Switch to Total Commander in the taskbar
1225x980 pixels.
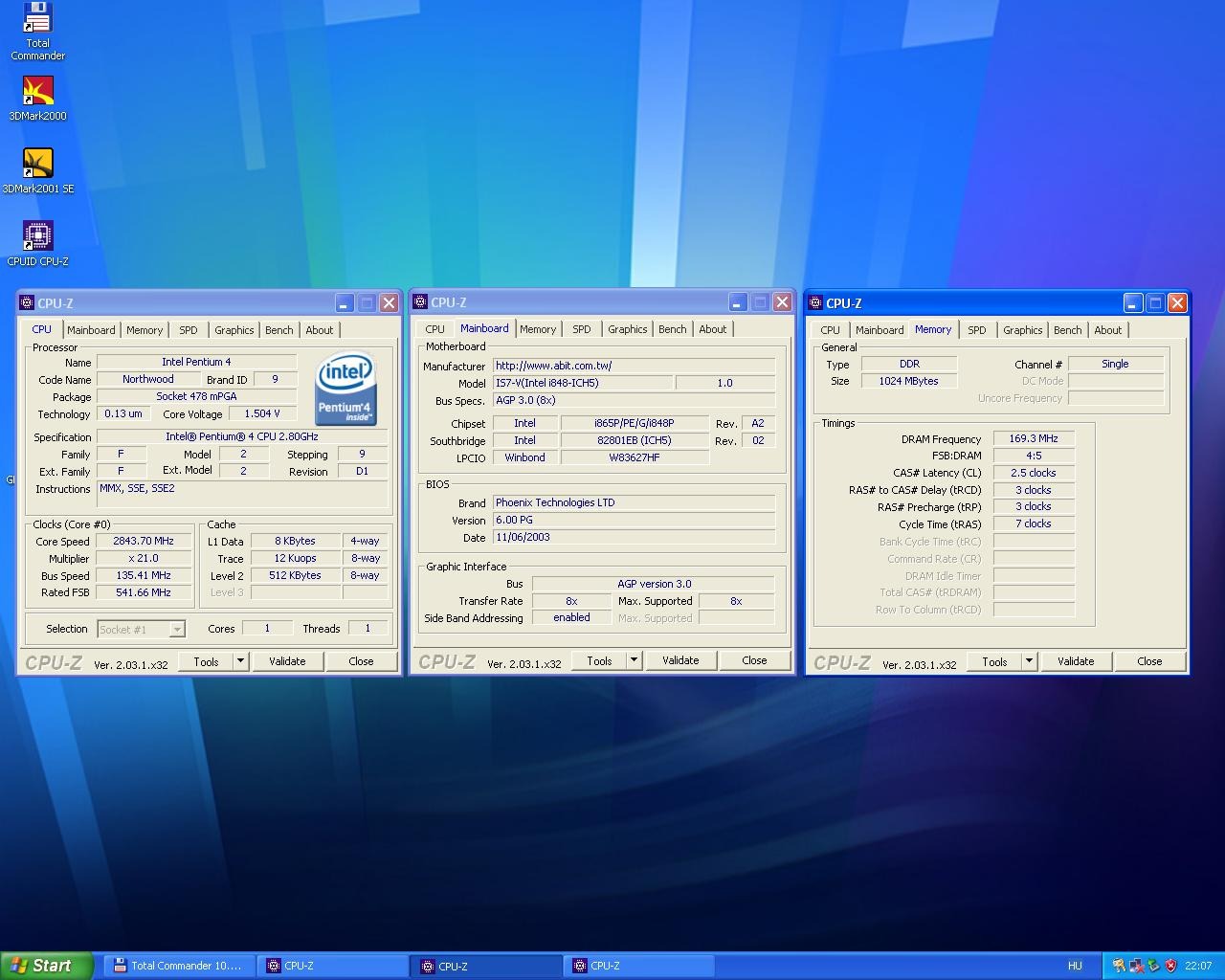point(180,966)
